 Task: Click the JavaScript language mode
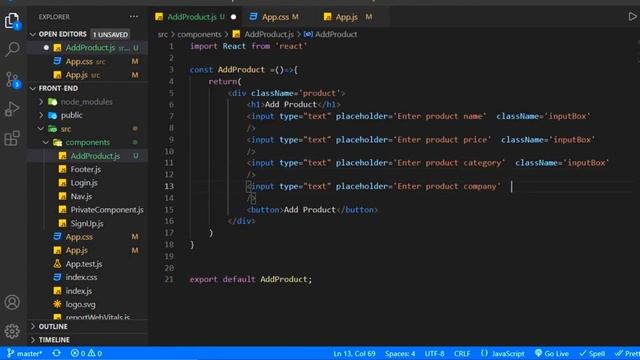[x=502, y=353]
